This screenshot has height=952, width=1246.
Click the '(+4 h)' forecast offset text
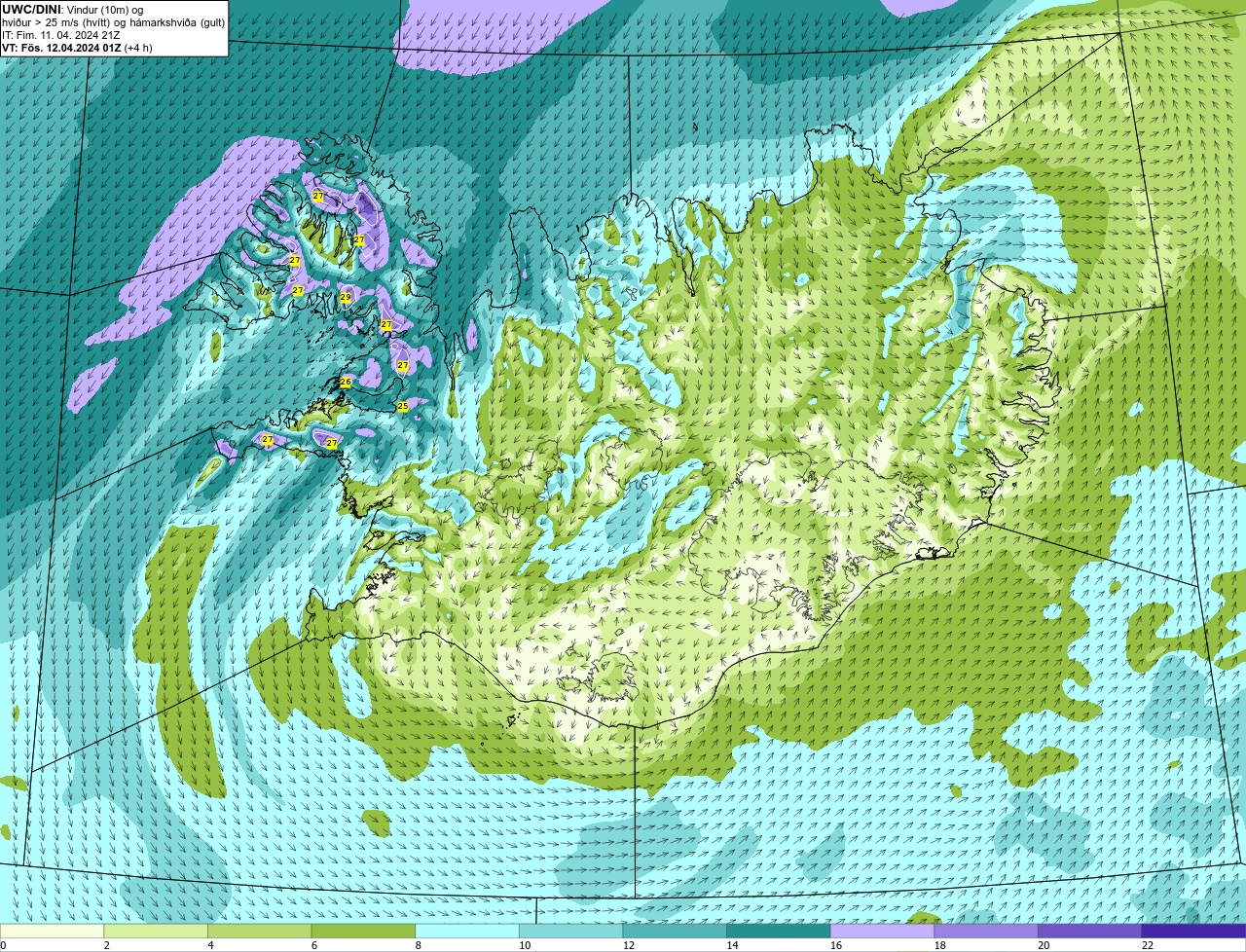[x=138, y=47]
